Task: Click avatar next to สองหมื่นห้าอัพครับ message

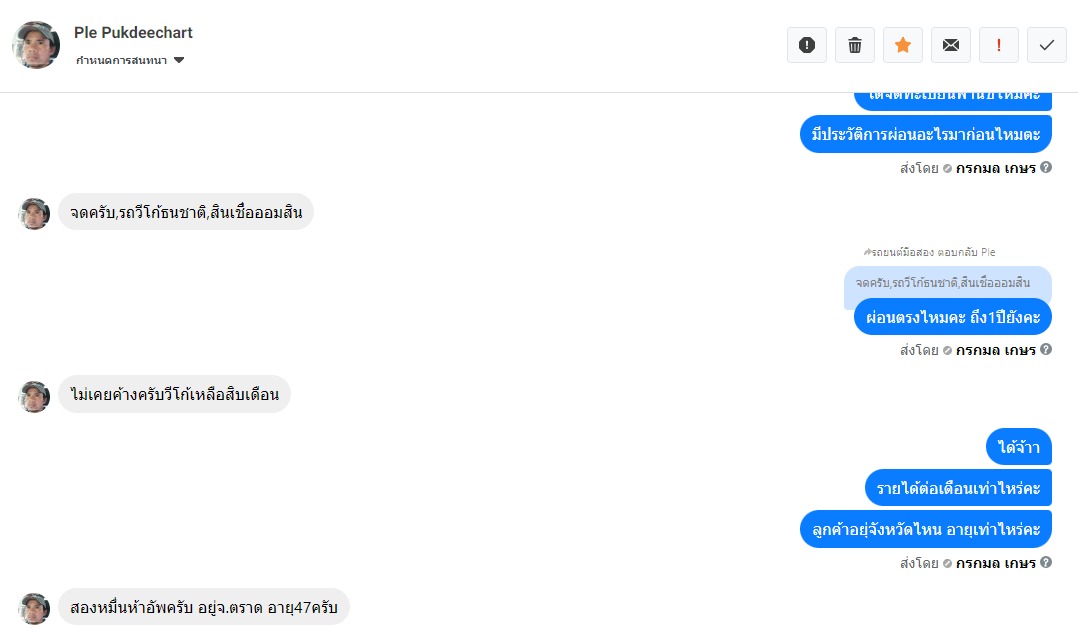Action: point(34,608)
